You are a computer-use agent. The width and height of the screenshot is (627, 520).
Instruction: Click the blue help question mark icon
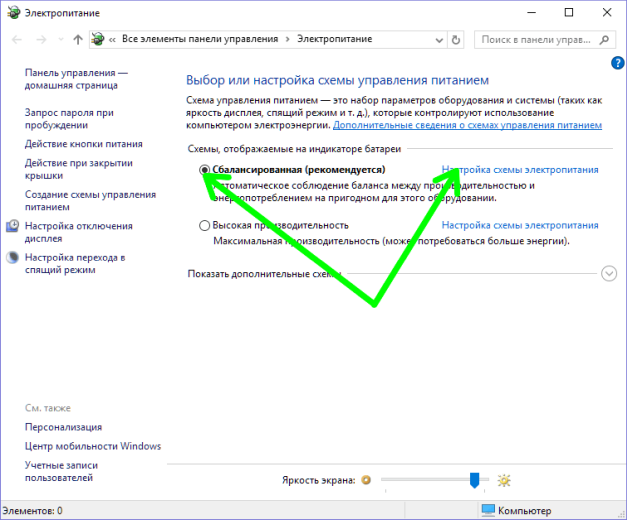coord(618,63)
